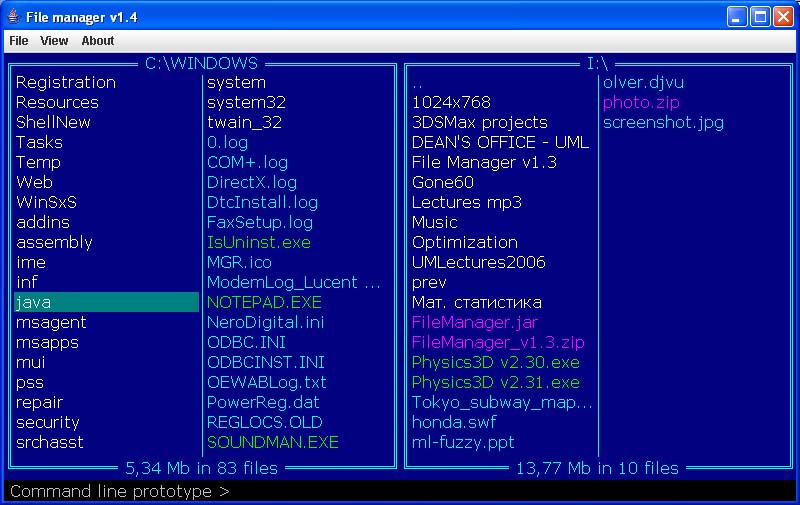
Task: Select the mui folder
Action: pos(31,362)
